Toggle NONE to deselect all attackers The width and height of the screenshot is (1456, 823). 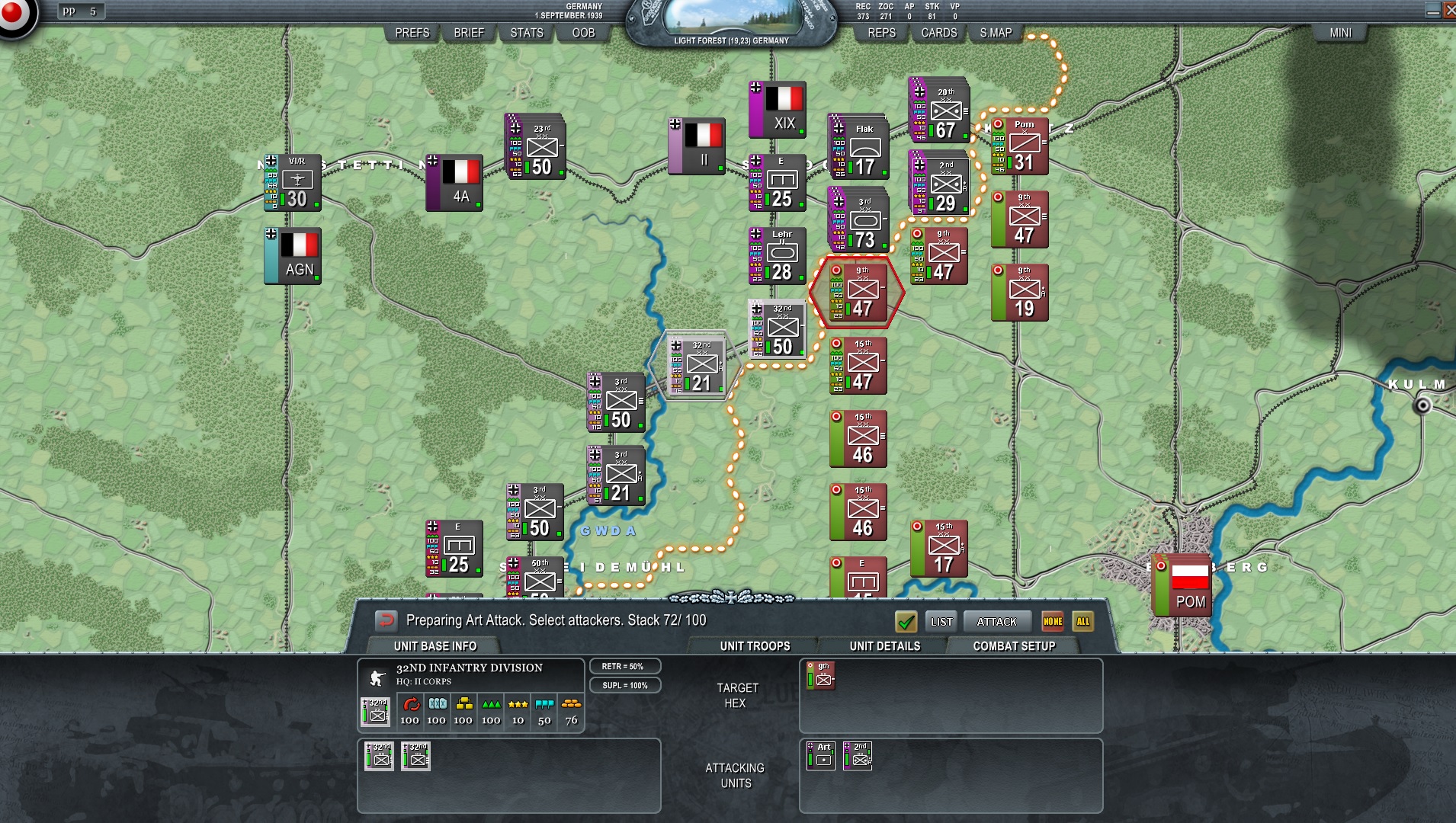coord(1054,621)
